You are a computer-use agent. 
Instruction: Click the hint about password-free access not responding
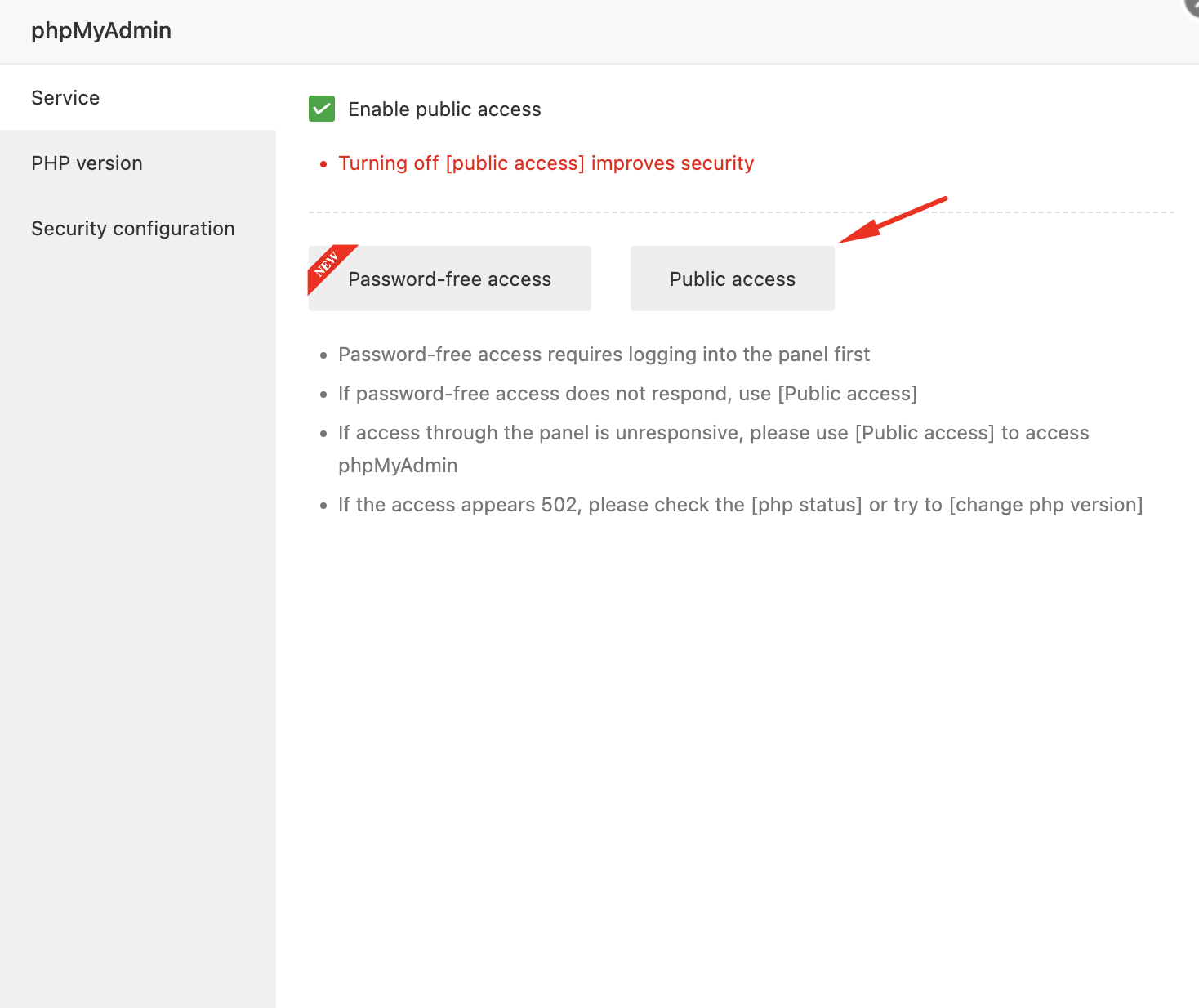(627, 394)
